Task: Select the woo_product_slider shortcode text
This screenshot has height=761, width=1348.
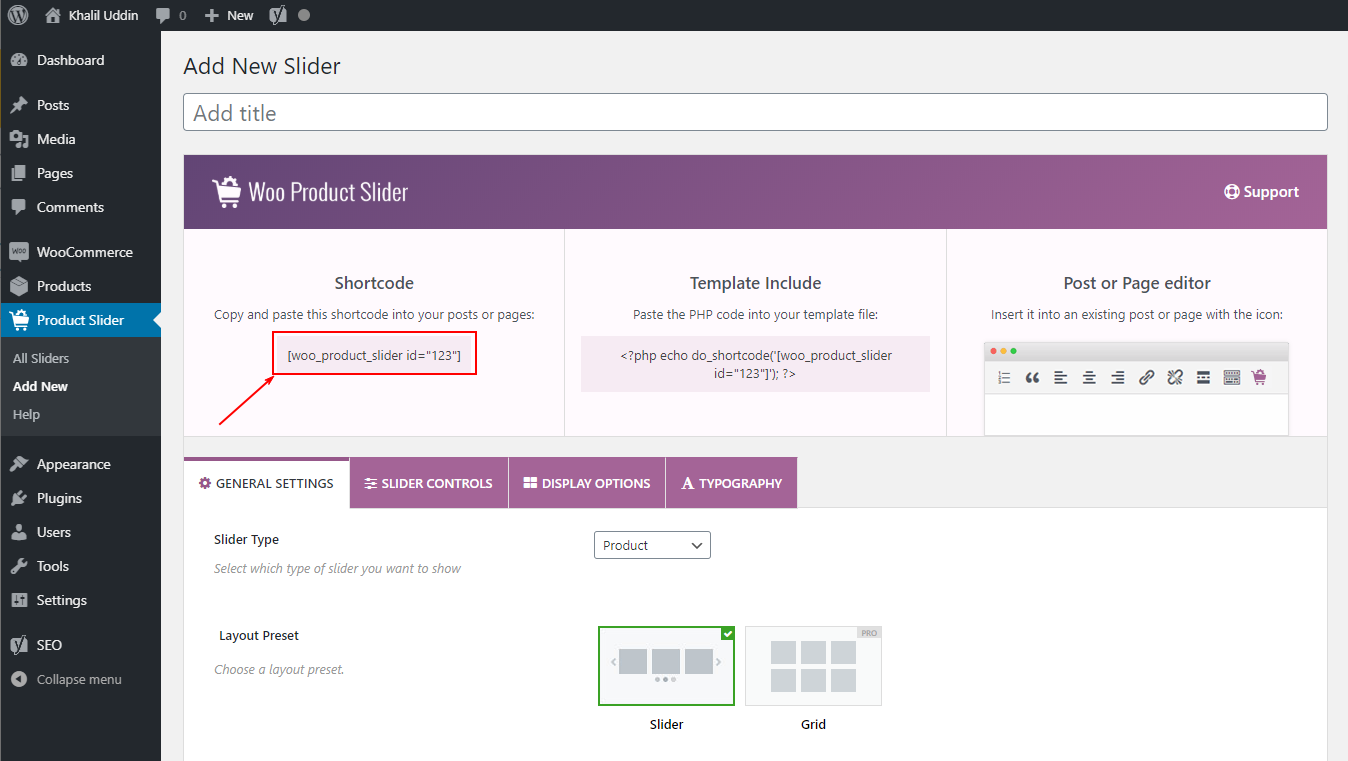Action: point(374,355)
